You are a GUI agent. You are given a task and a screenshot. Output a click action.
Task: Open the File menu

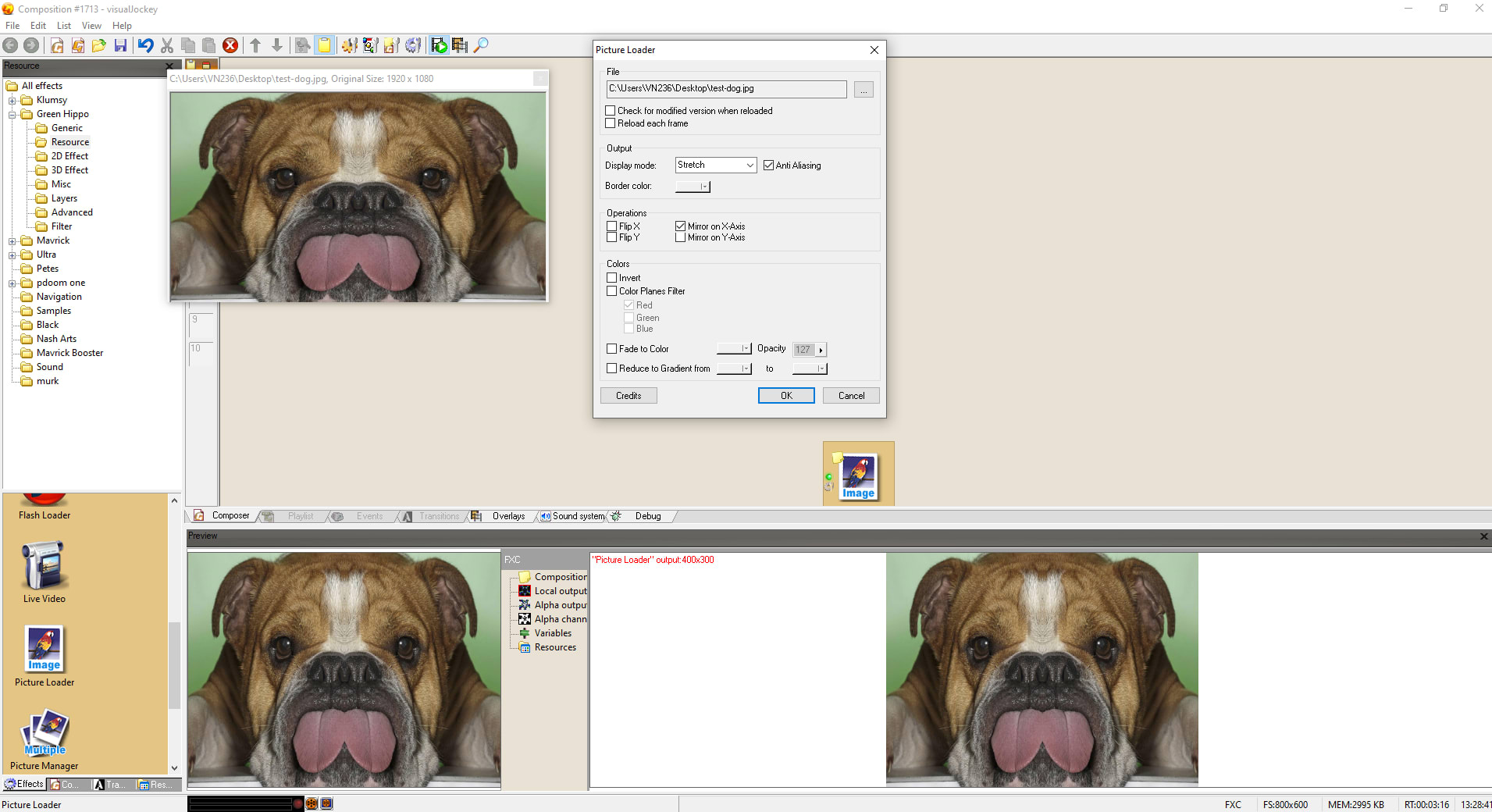tap(12, 26)
